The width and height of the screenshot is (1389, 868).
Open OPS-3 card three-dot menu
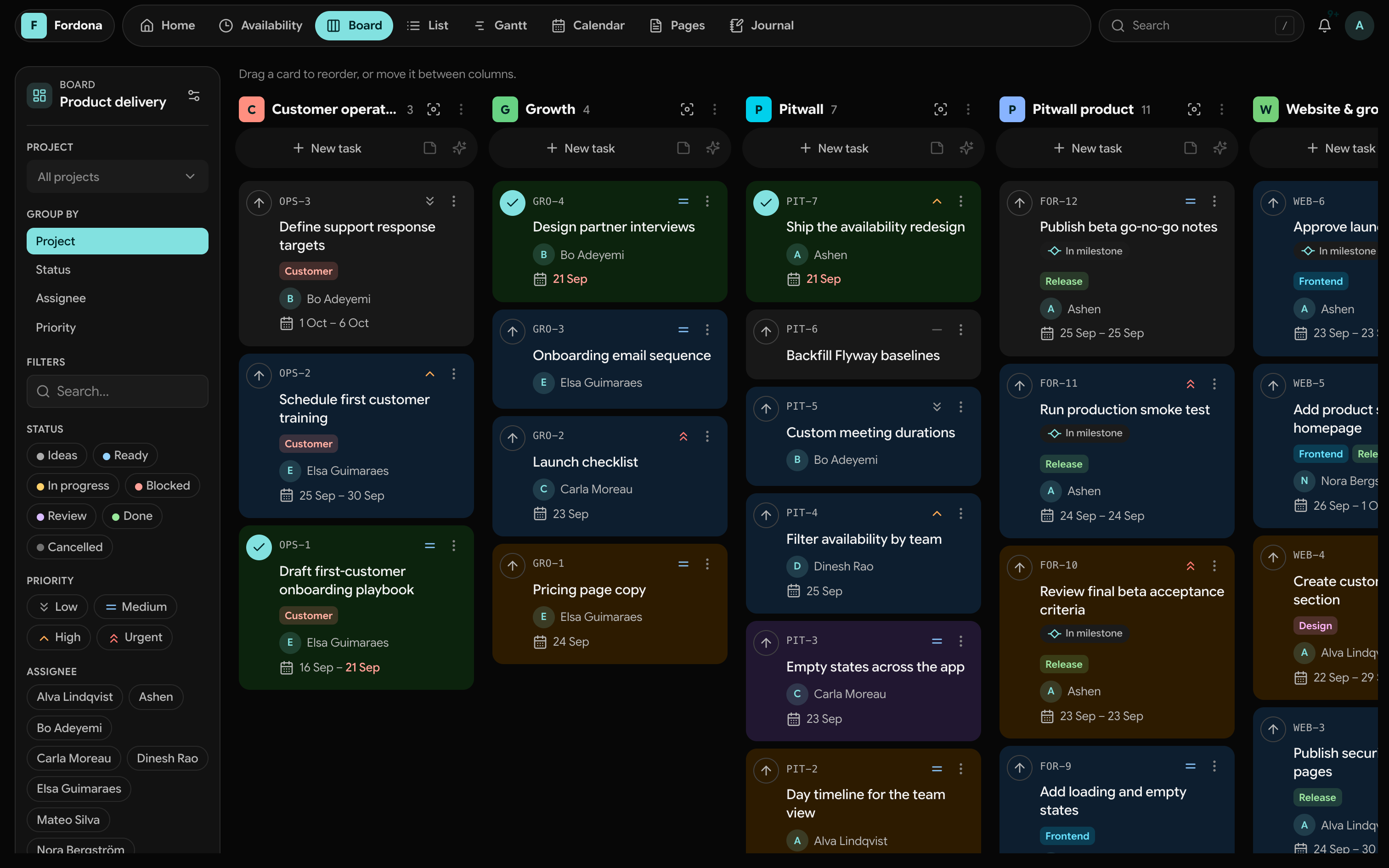click(x=454, y=201)
